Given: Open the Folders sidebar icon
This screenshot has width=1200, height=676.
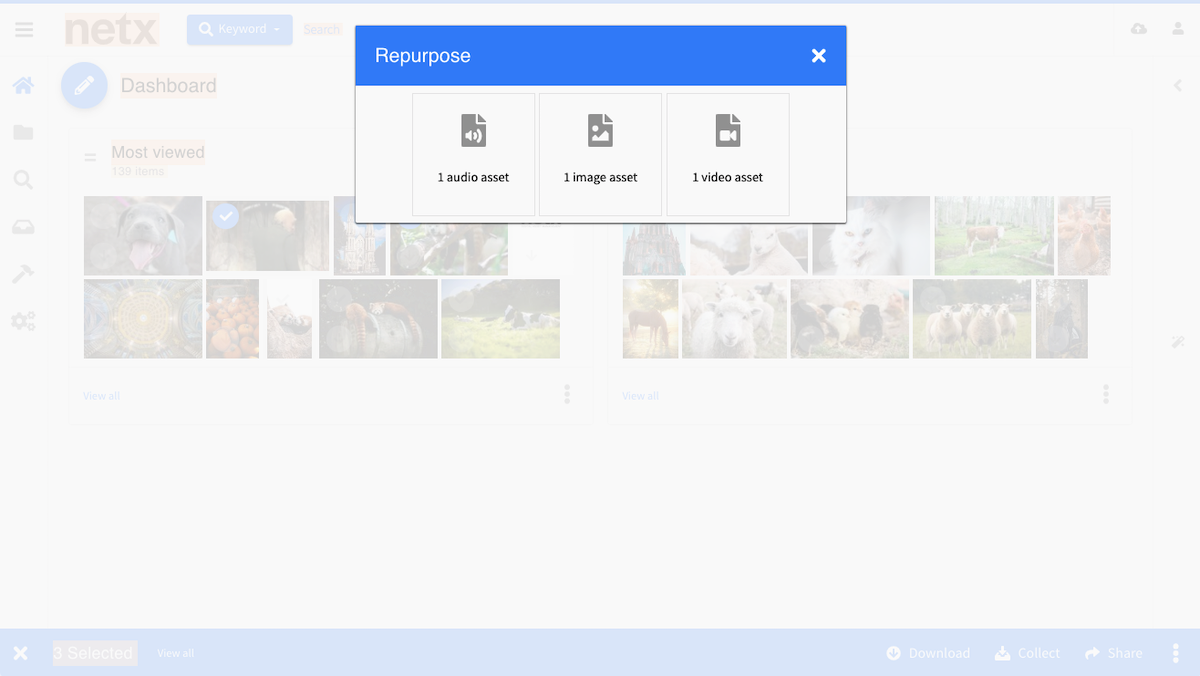Looking at the screenshot, I should click(x=23, y=132).
